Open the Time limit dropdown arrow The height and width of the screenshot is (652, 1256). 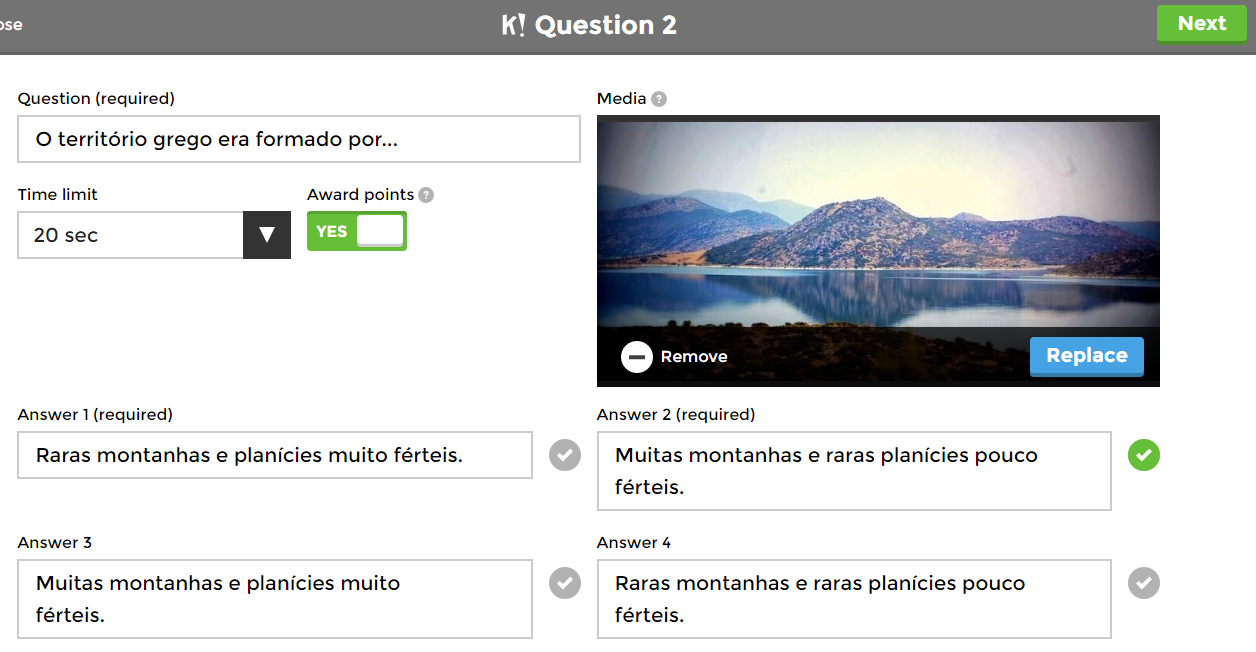267,235
